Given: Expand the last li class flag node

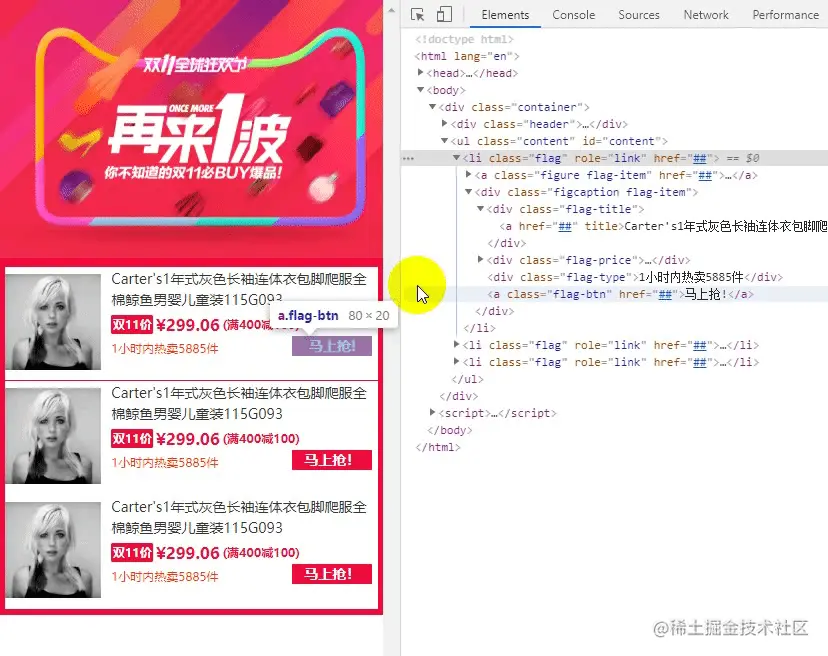Looking at the screenshot, I should 456,361.
